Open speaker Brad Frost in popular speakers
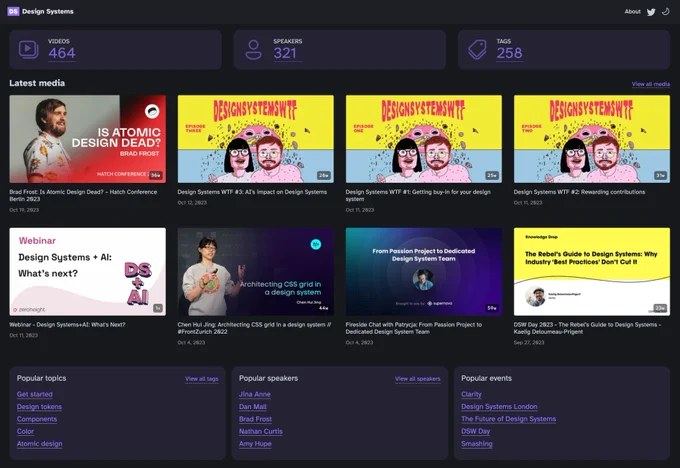The image size is (680, 468). (255, 419)
